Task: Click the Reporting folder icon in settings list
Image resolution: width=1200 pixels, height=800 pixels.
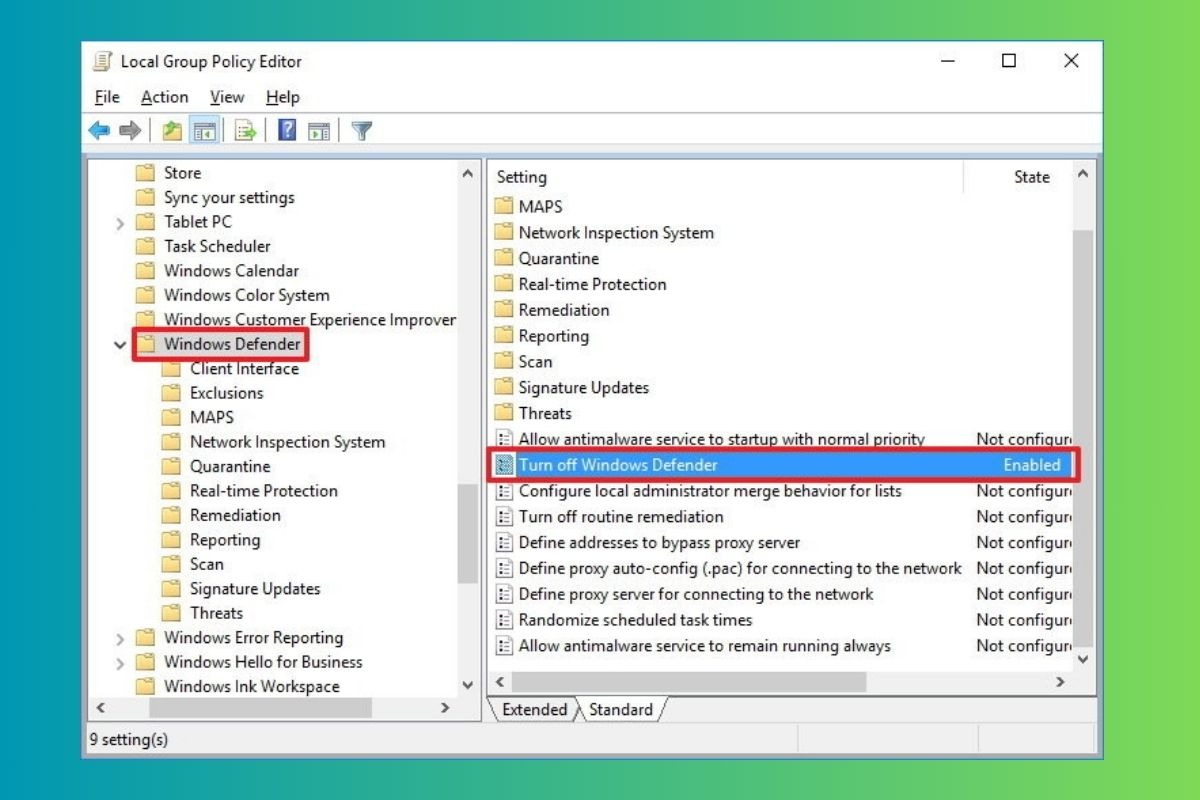Action: coord(504,336)
